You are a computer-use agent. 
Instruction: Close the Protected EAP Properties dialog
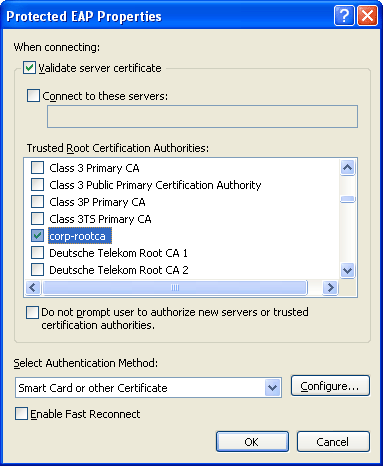pos(367,15)
